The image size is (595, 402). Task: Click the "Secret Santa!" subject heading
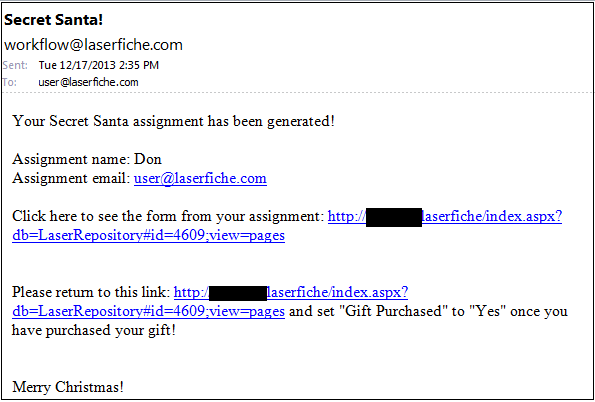54,20
